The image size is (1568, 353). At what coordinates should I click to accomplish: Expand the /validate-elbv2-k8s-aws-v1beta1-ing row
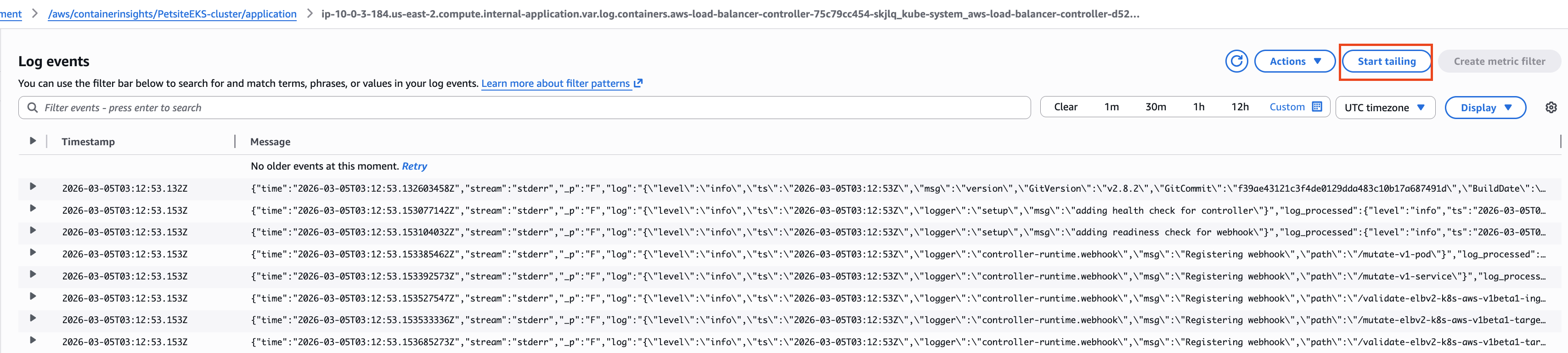(33, 296)
